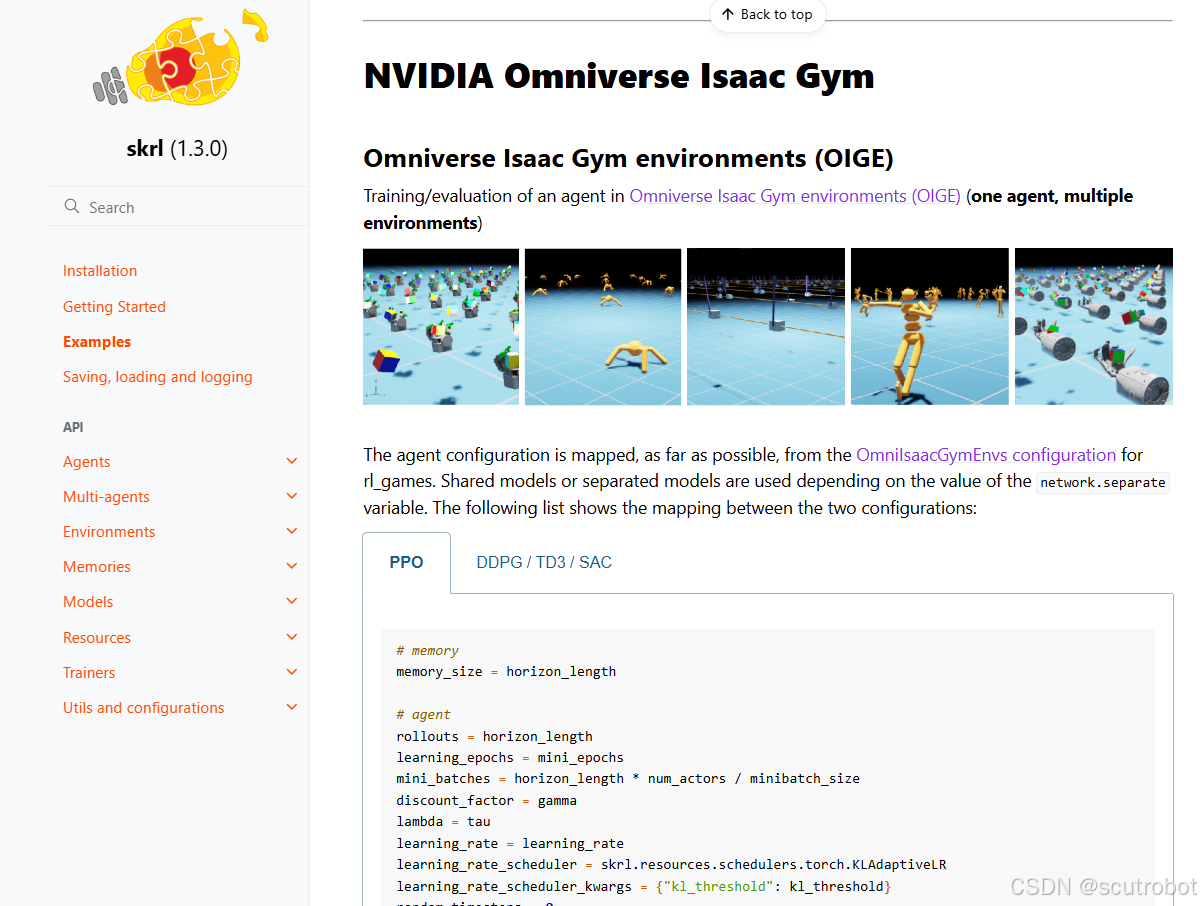1201x906 pixels.
Task: Open the Examples sidebar link
Action: tap(97, 342)
